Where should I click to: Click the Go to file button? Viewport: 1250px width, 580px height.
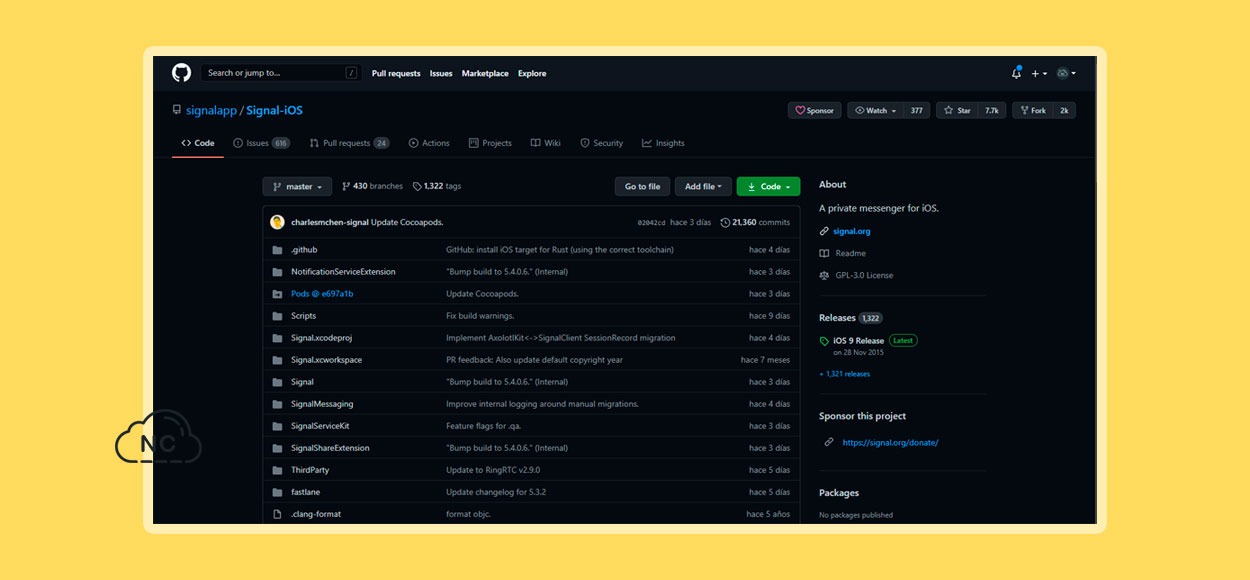(x=642, y=186)
